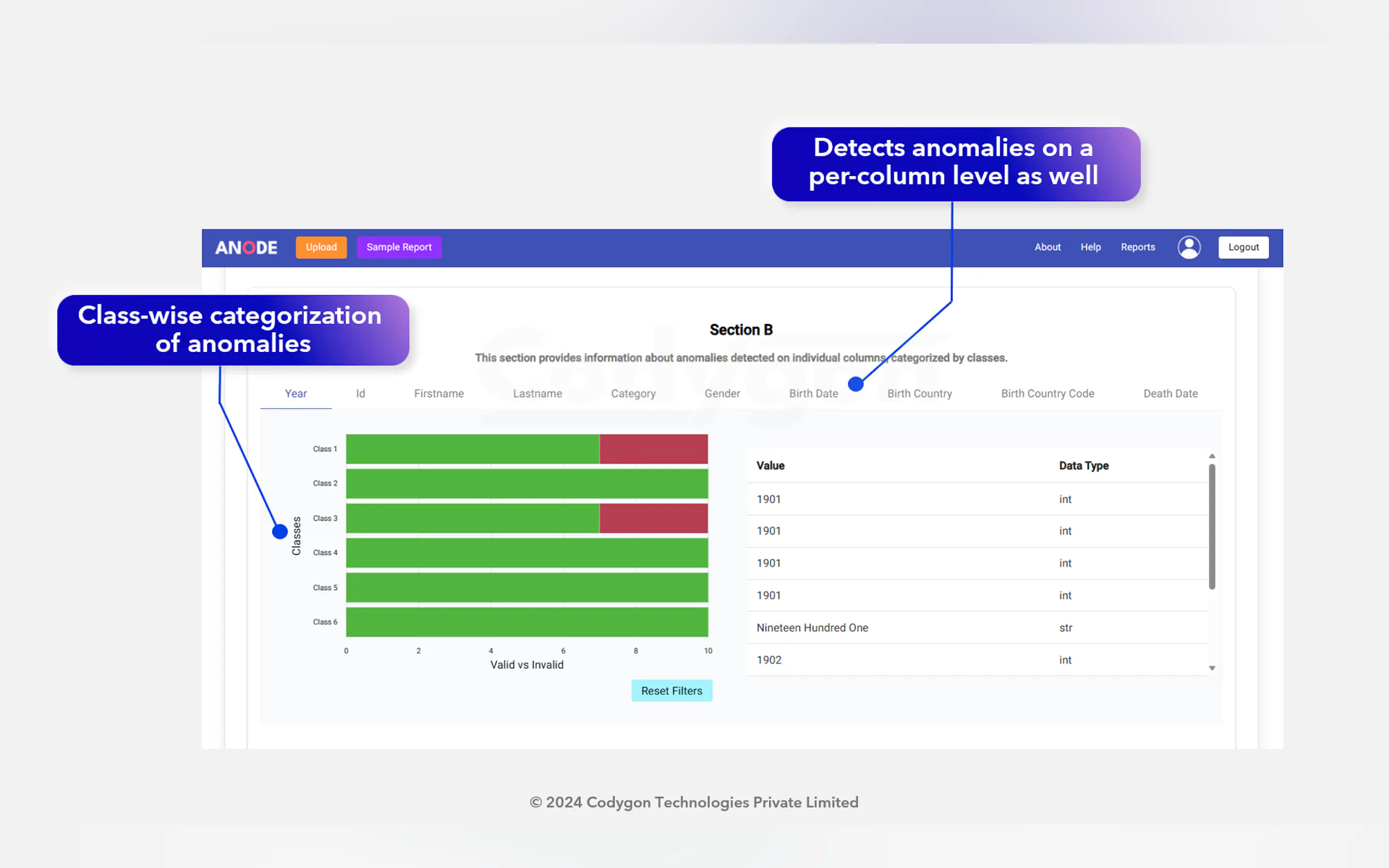The width and height of the screenshot is (1389, 868).
Task: Switch to Birth Country Code tab
Action: [x=1047, y=393]
